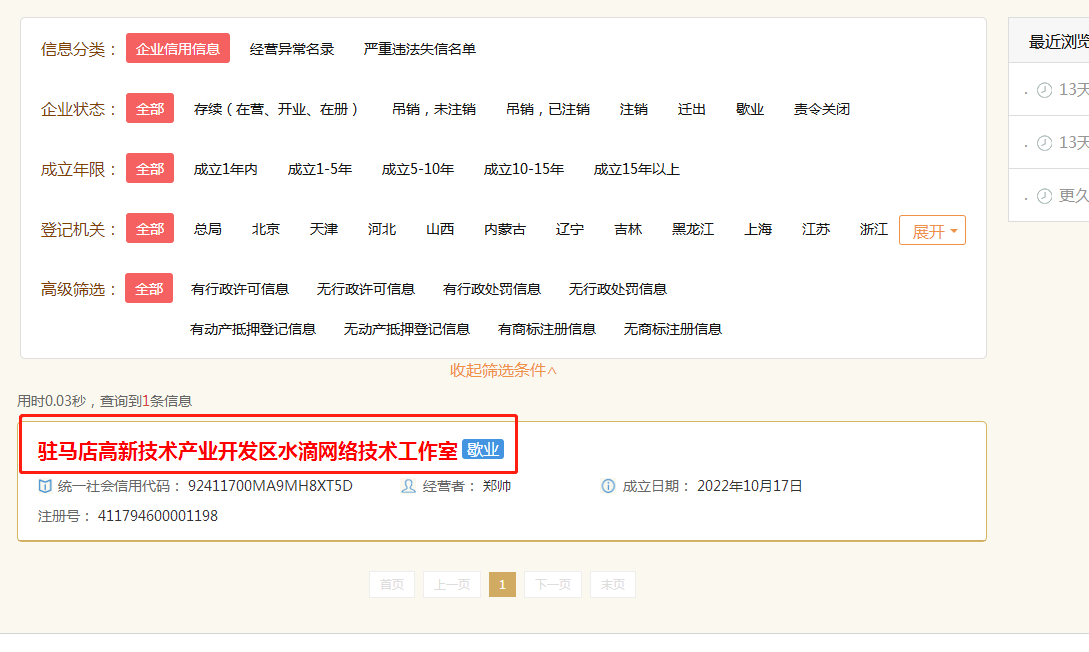Select 企业信用信息 information category
1089x652 pixels.
tap(178, 49)
